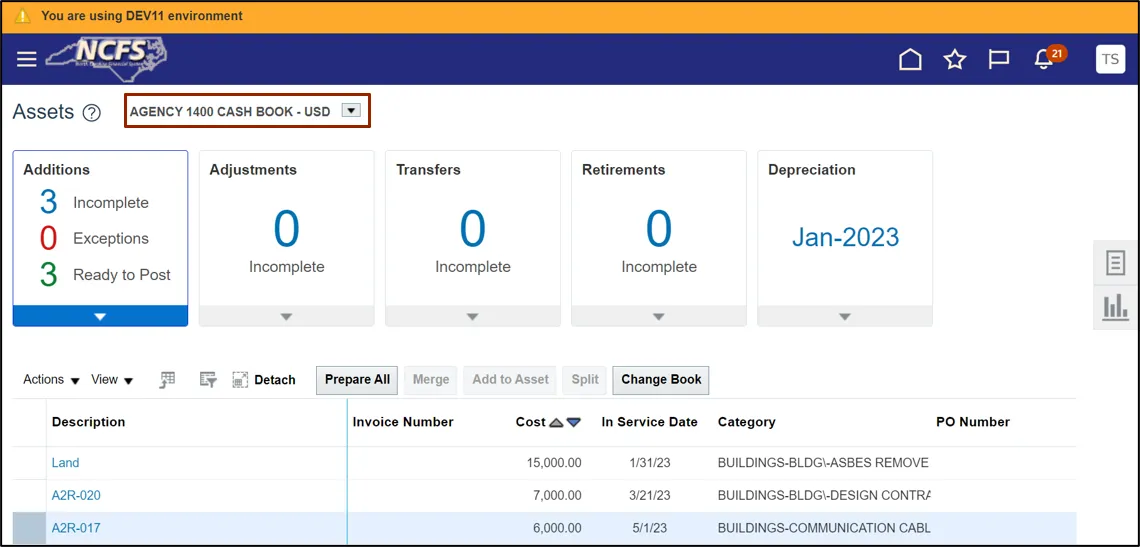Click the Export to spreadsheet icon
This screenshot has width=1140, height=547.
click(168, 380)
